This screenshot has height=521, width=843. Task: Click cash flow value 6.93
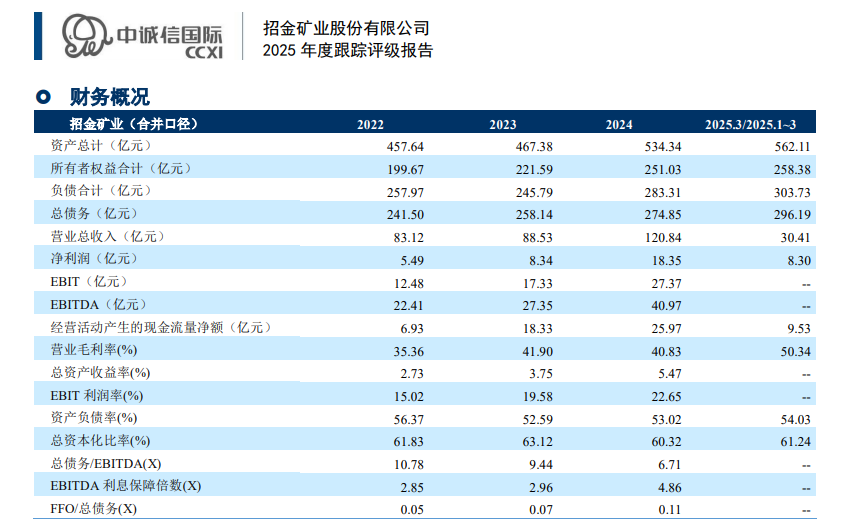click(x=412, y=329)
